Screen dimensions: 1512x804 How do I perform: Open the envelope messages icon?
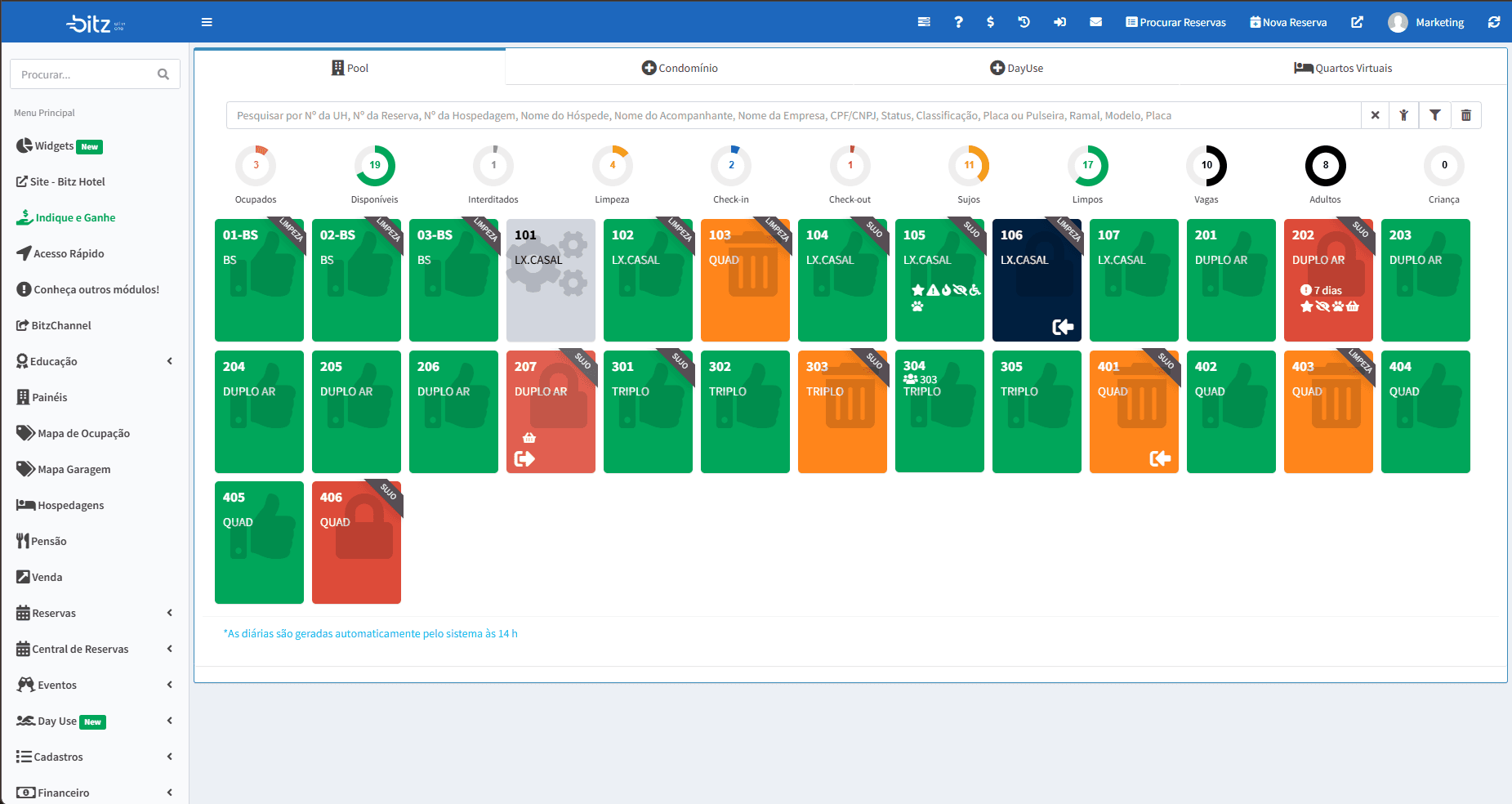[1095, 22]
